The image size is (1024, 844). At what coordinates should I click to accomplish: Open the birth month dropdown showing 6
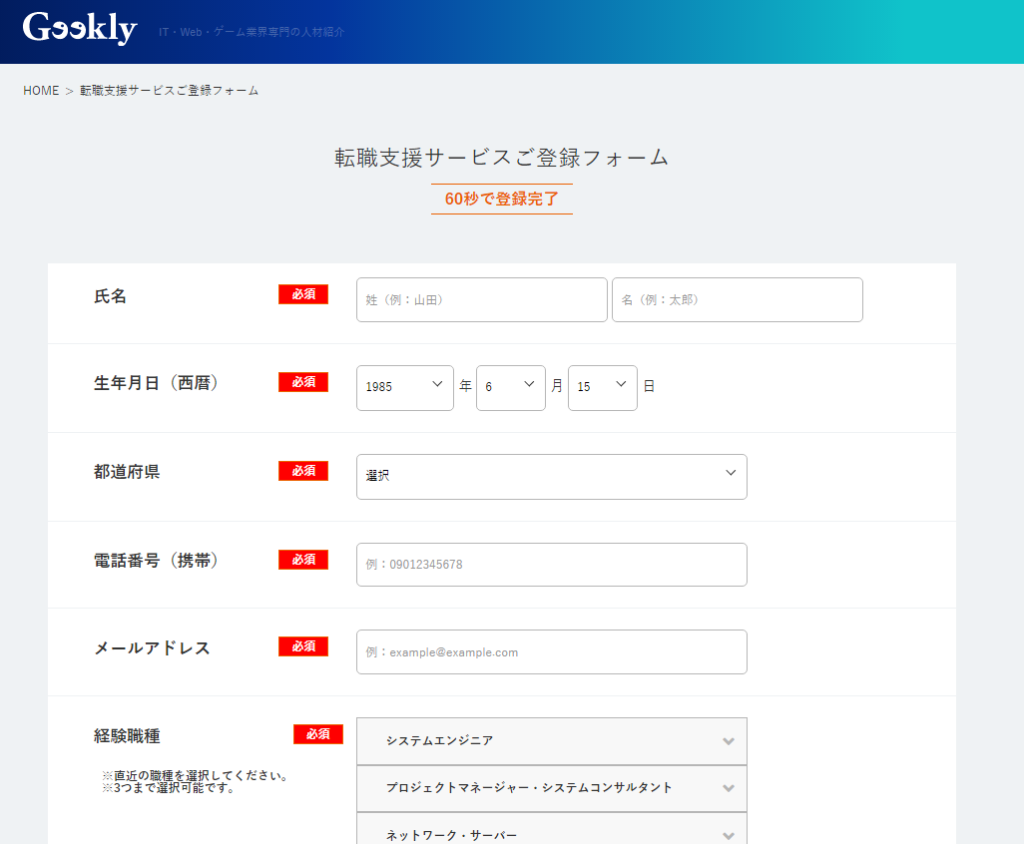(510, 387)
